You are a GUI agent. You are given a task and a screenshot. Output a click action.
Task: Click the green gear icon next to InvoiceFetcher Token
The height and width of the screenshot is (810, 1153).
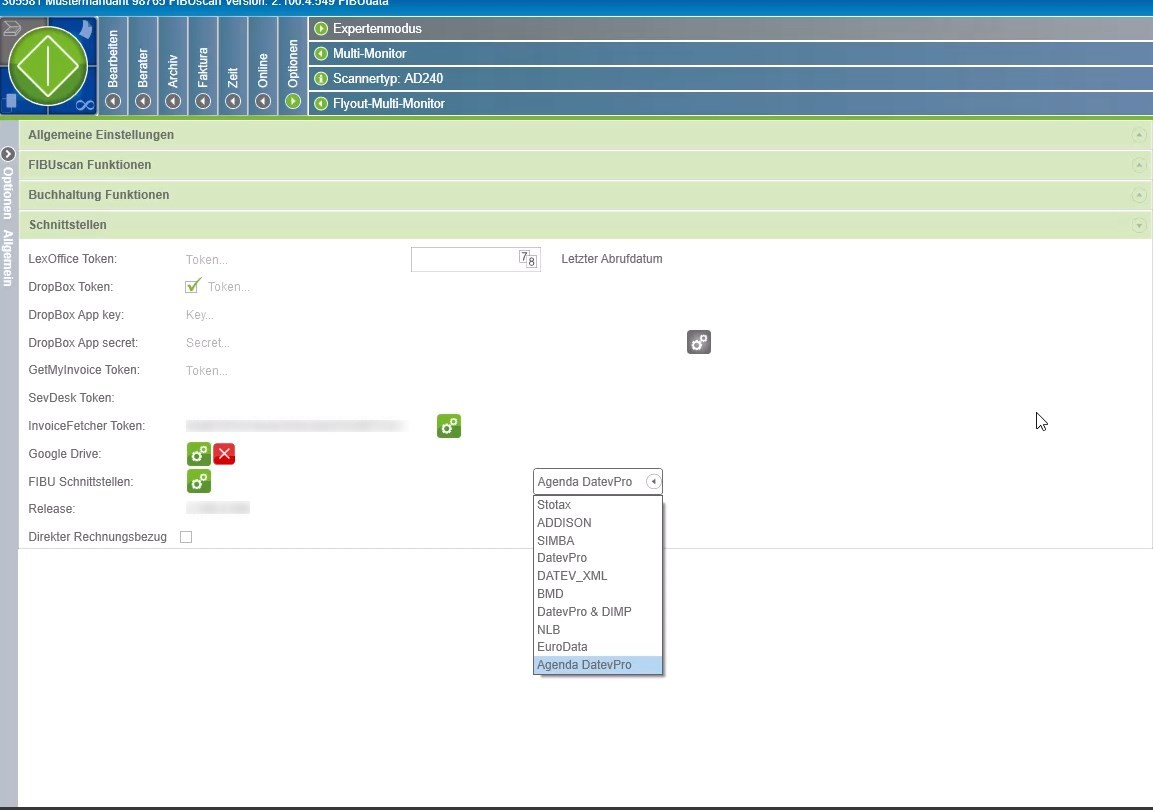point(449,427)
